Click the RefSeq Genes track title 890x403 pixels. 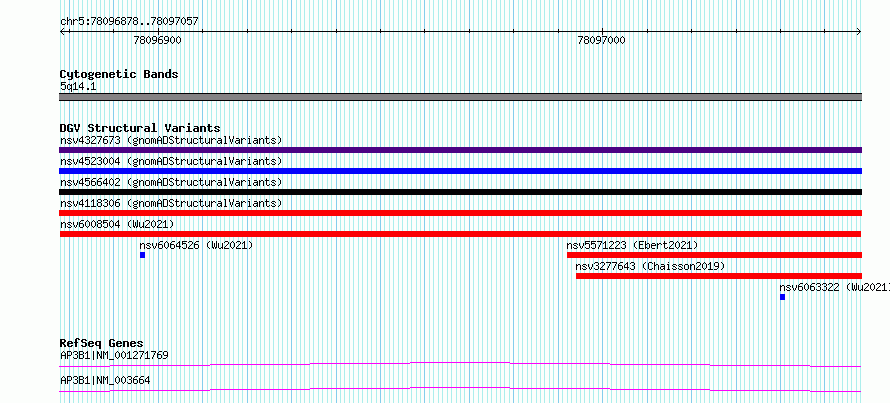click(102, 343)
